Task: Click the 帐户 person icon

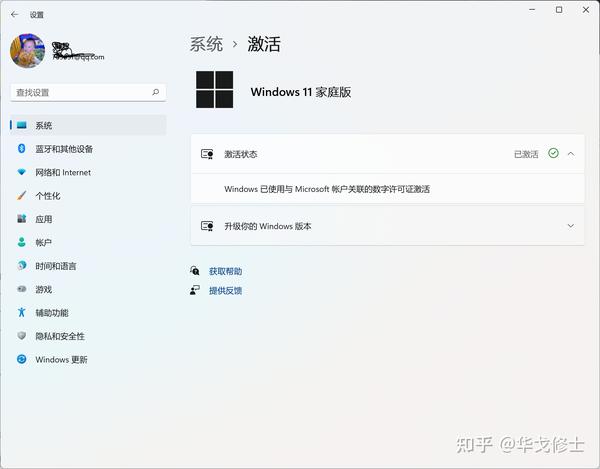Action: (x=22, y=242)
